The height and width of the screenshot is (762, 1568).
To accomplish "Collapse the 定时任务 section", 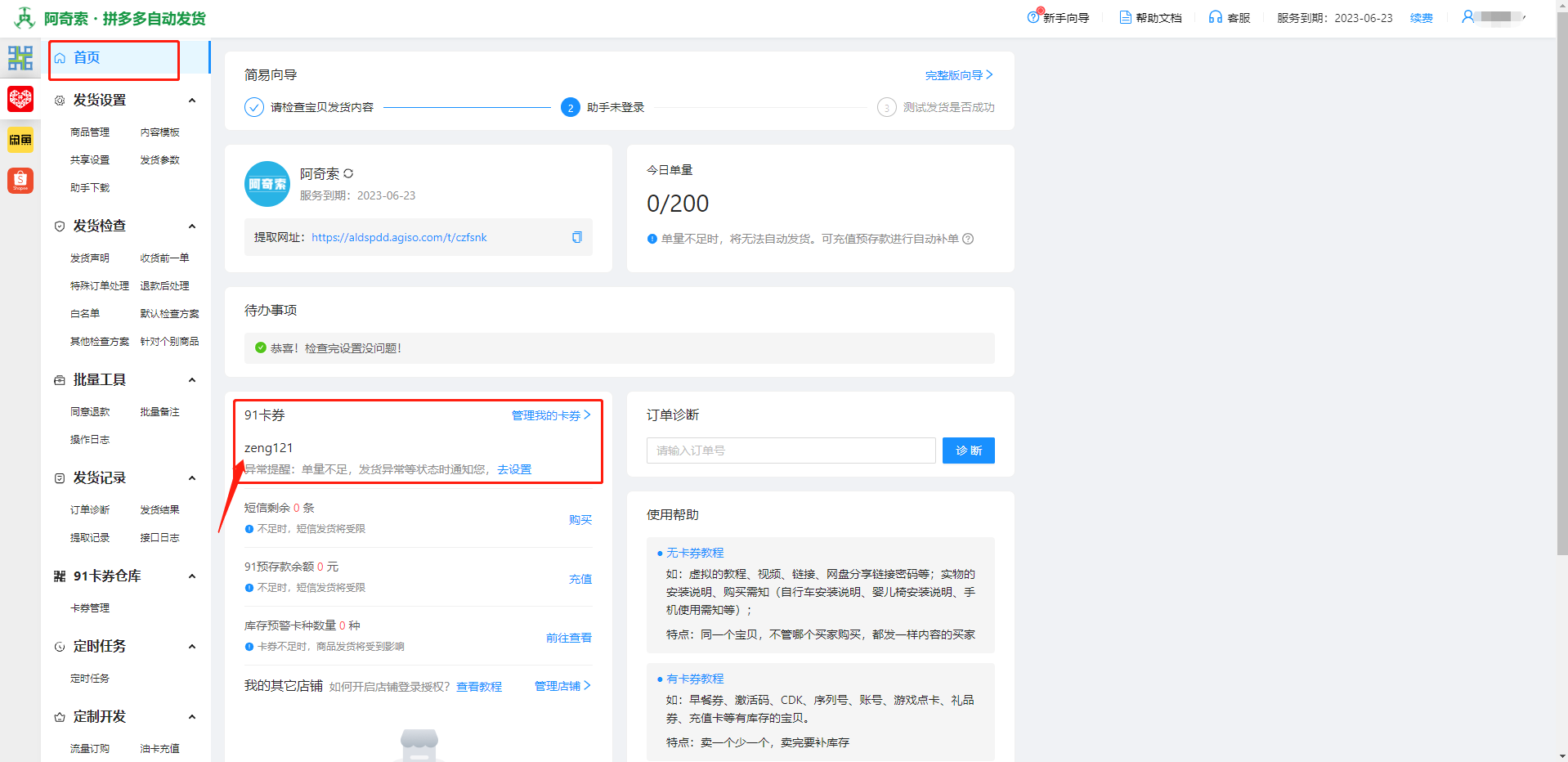I will click(x=192, y=646).
